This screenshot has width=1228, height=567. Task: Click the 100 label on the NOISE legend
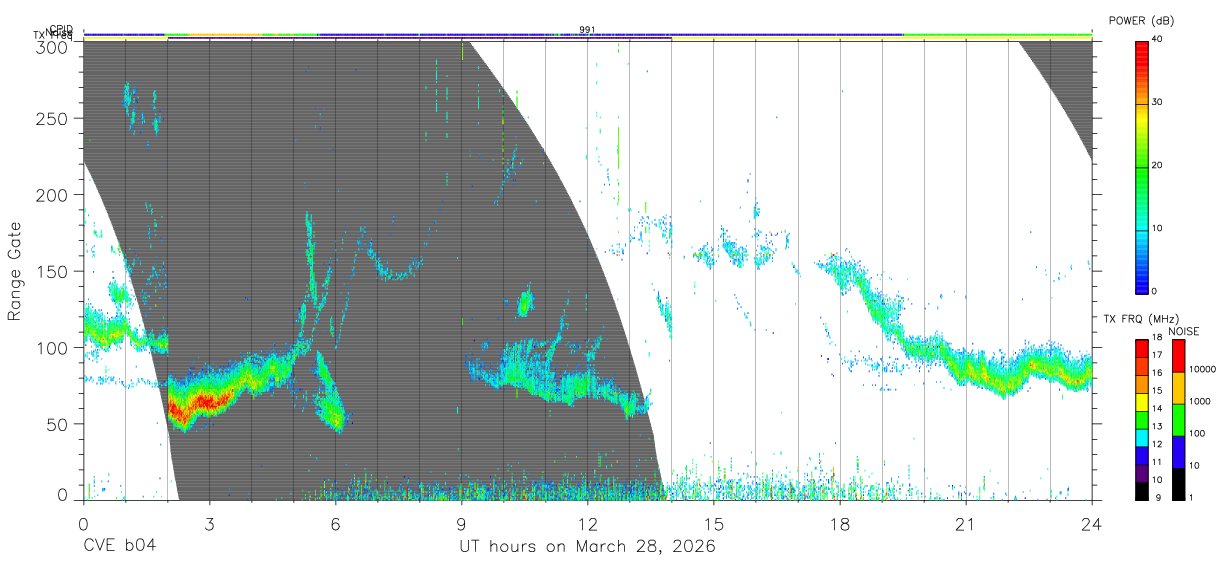point(1196,433)
